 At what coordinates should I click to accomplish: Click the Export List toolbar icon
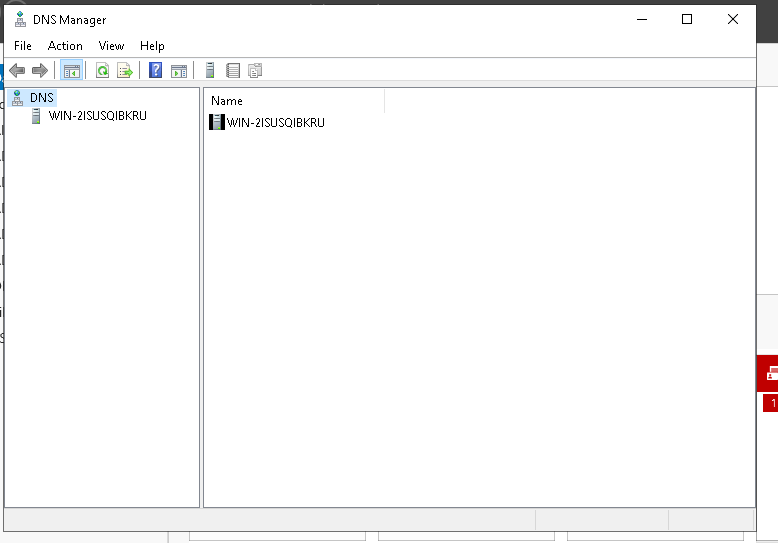pyautogui.click(x=125, y=70)
